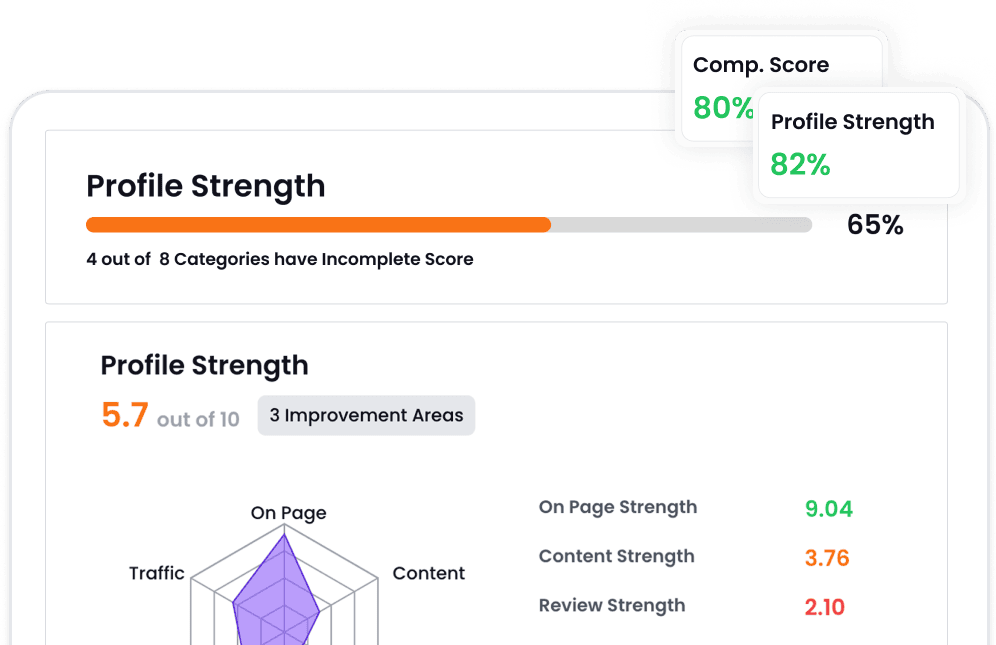Click the incomplete categories summary text
The height and width of the screenshot is (645, 996).
pos(280,259)
